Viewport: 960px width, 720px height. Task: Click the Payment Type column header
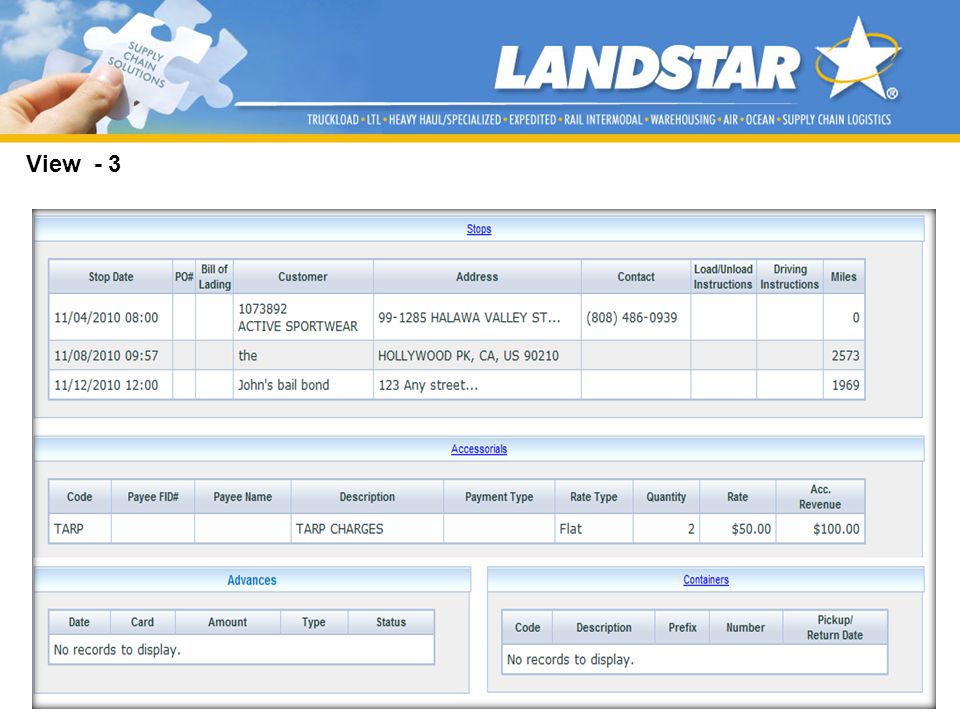pyautogui.click(x=499, y=497)
